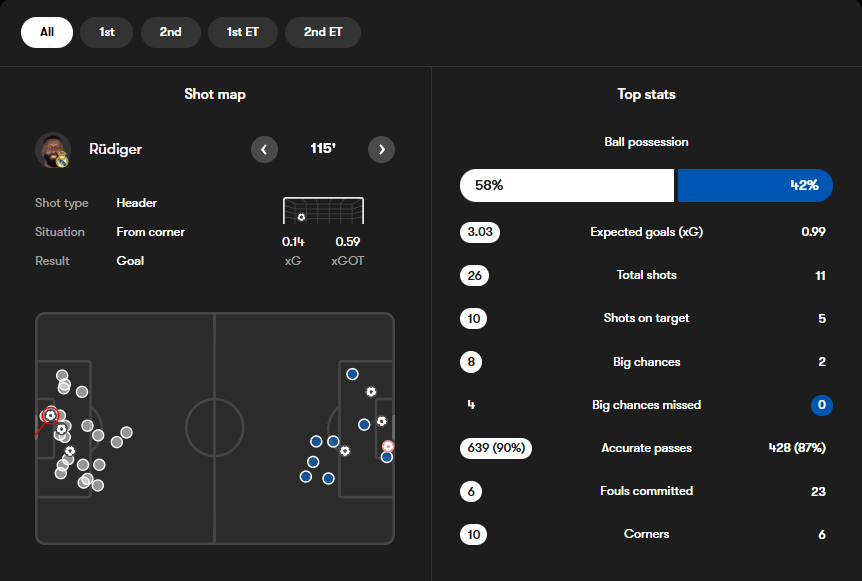Show stats for the 2nd half
862x581 pixels.
(170, 32)
